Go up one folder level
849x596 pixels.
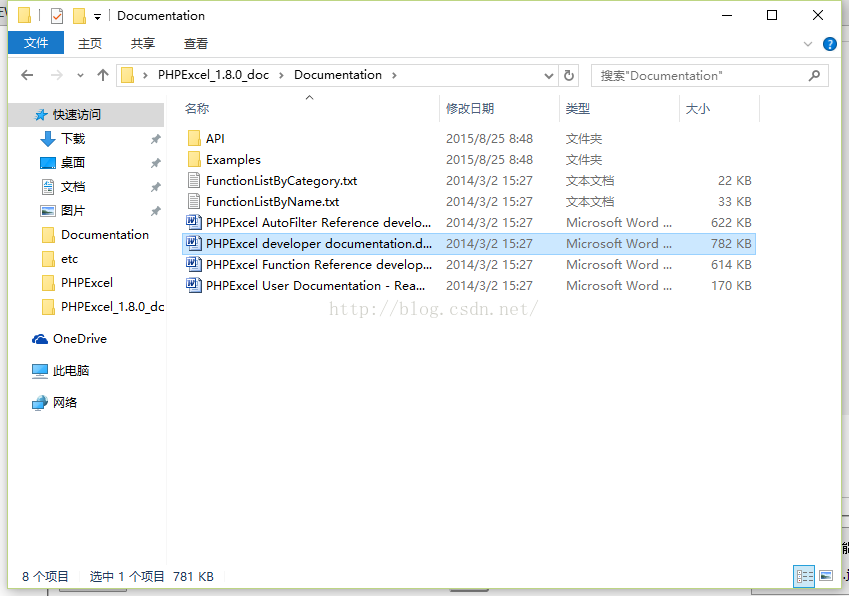tap(103, 75)
